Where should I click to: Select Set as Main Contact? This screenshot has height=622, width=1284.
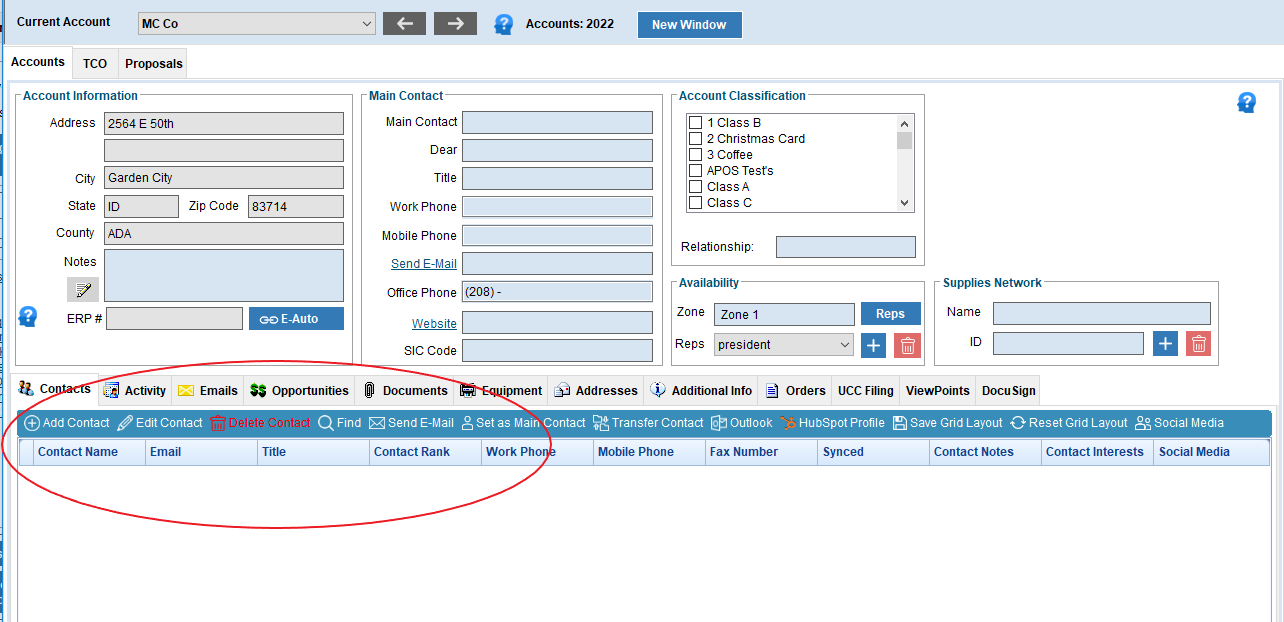pyautogui.click(x=523, y=423)
